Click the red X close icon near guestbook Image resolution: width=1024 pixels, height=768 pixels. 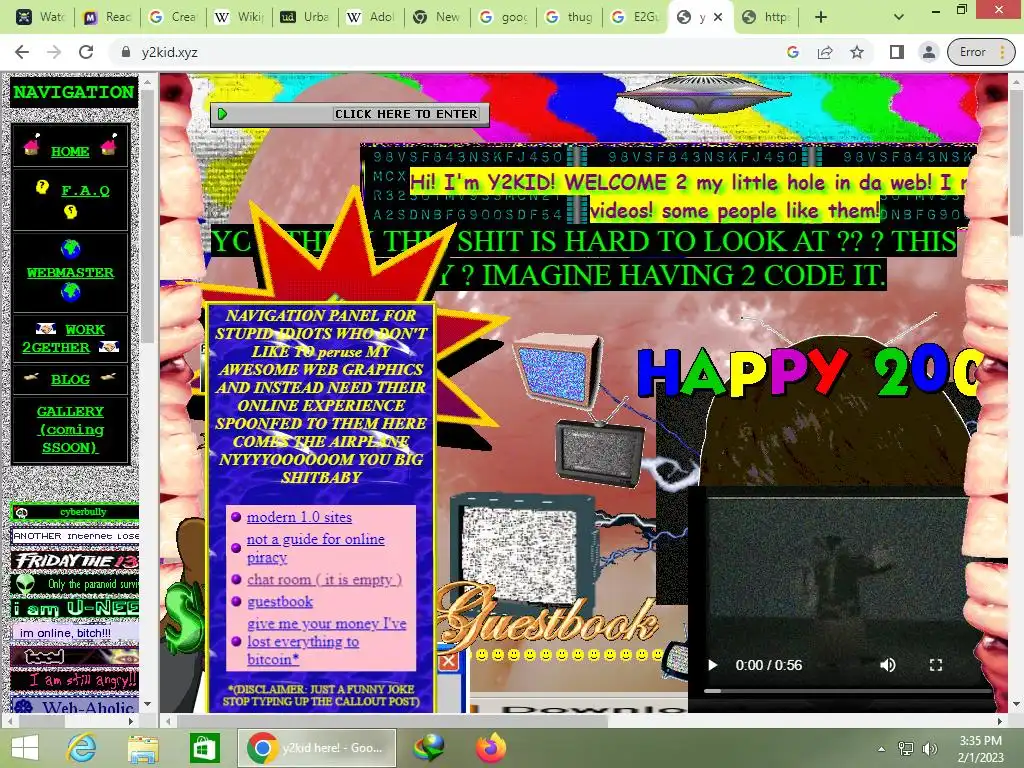[448, 662]
